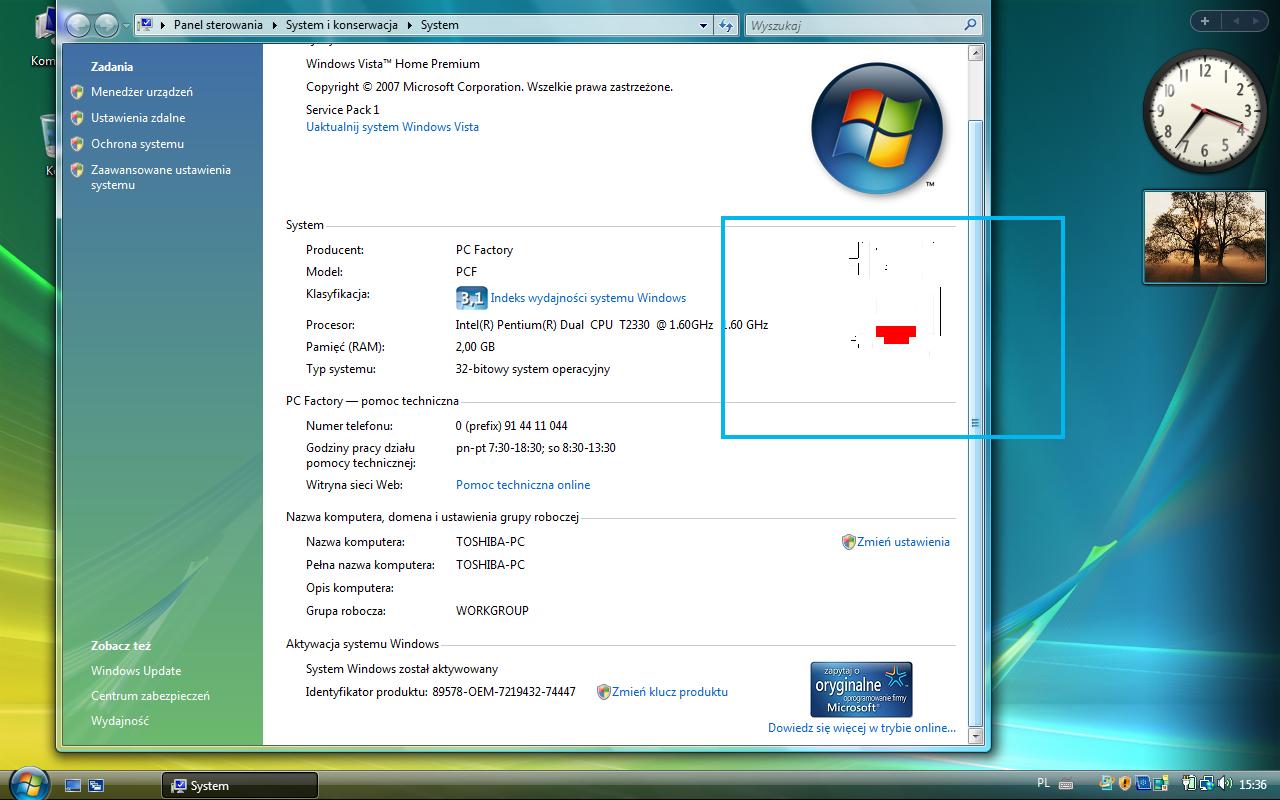Expand the arrow after System i konserwacja
The width and height of the screenshot is (1280, 800).
pyautogui.click(x=409, y=25)
